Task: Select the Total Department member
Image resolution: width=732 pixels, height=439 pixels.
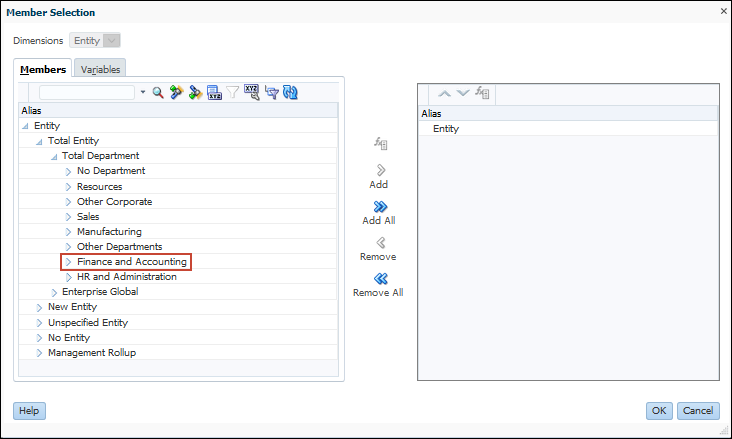Action: (100, 156)
